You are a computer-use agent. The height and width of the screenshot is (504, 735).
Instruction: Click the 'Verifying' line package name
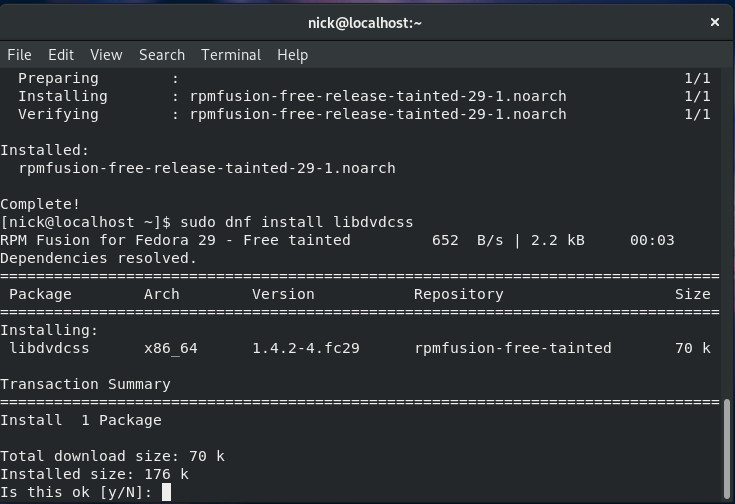378,114
